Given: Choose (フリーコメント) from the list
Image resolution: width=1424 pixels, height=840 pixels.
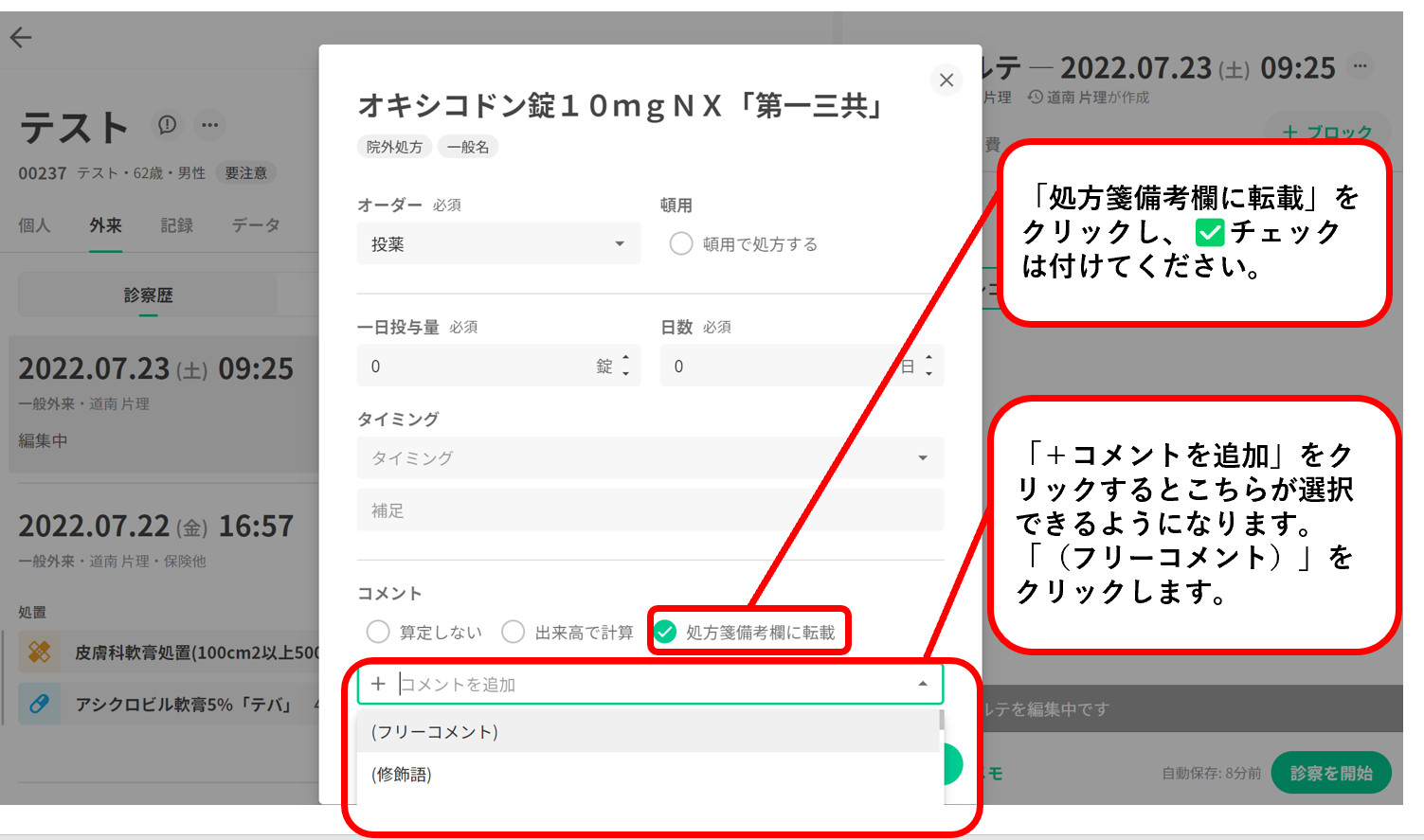Looking at the screenshot, I should 648,731.
